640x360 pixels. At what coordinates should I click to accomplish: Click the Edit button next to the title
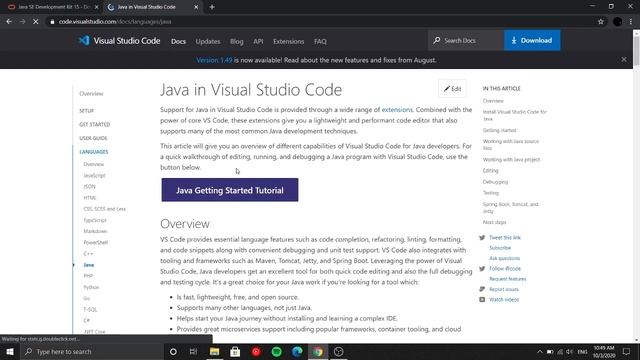(x=452, y=89)
